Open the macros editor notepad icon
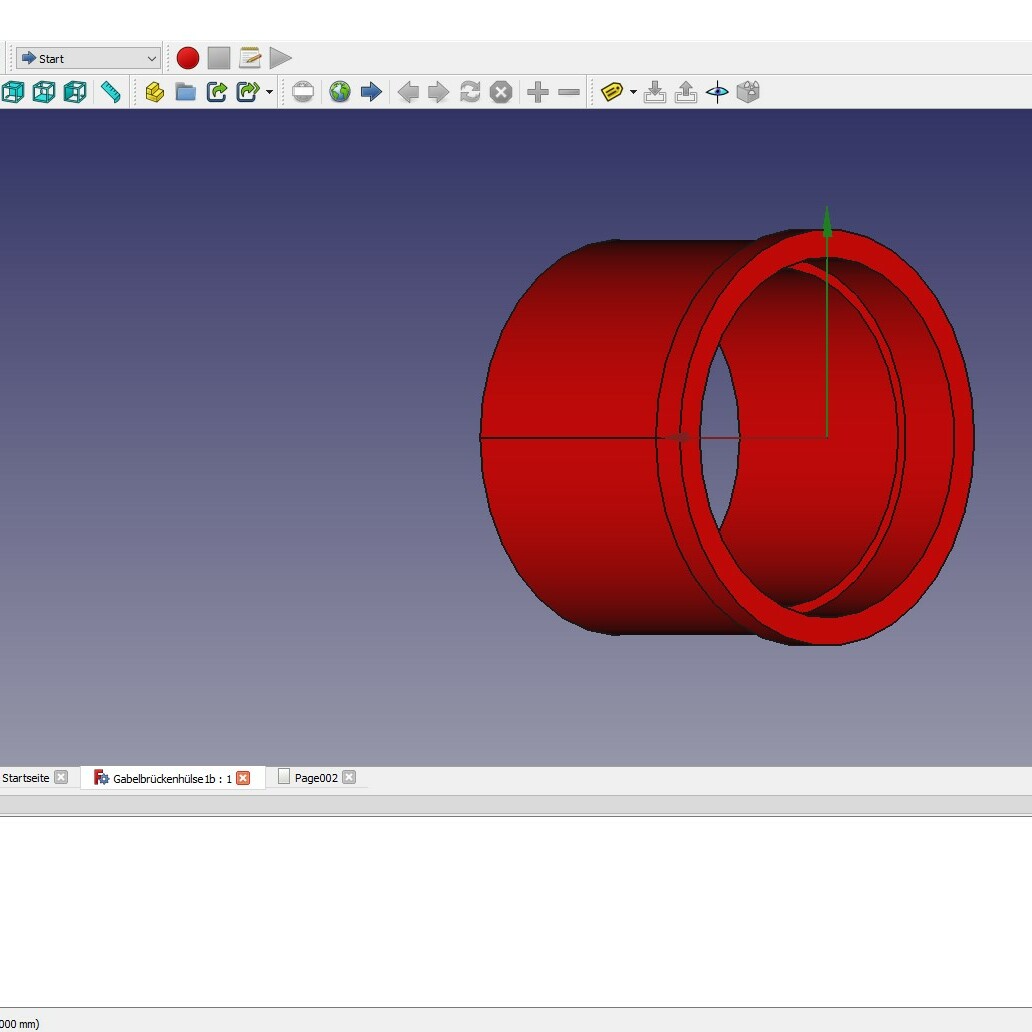Screen dimensions: 1032x1032 [x=250, y=58]
